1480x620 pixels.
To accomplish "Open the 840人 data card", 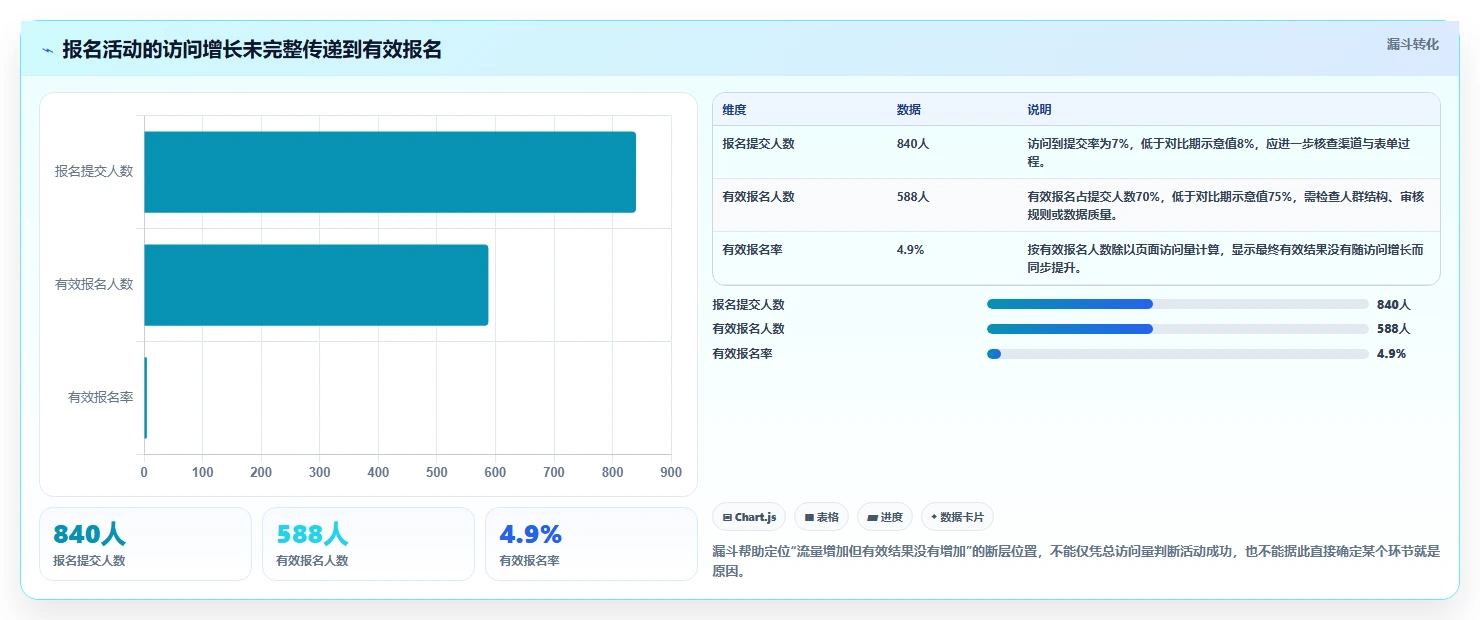I will (x=145, y=544).
